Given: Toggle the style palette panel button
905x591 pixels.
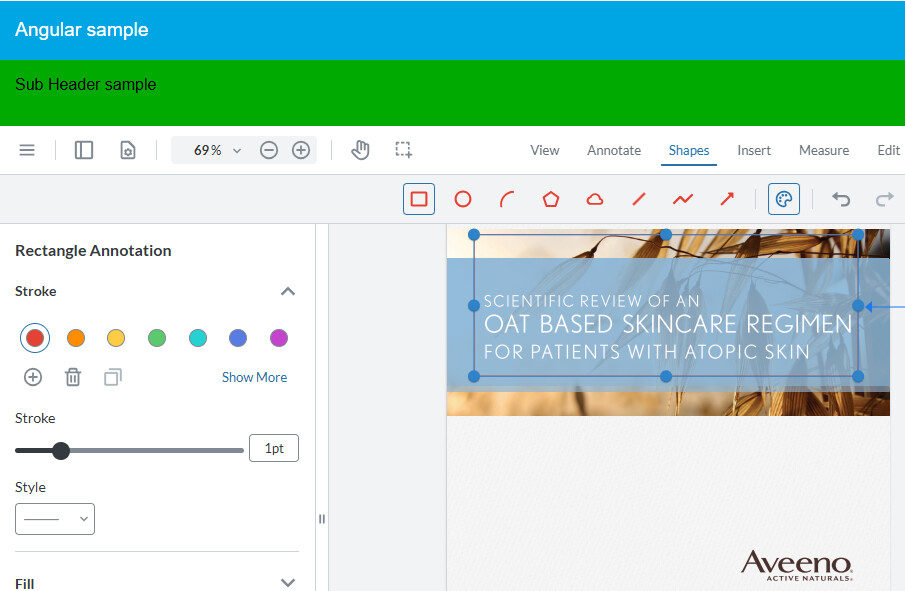Looking at the screenshot, I should [784, 199].
